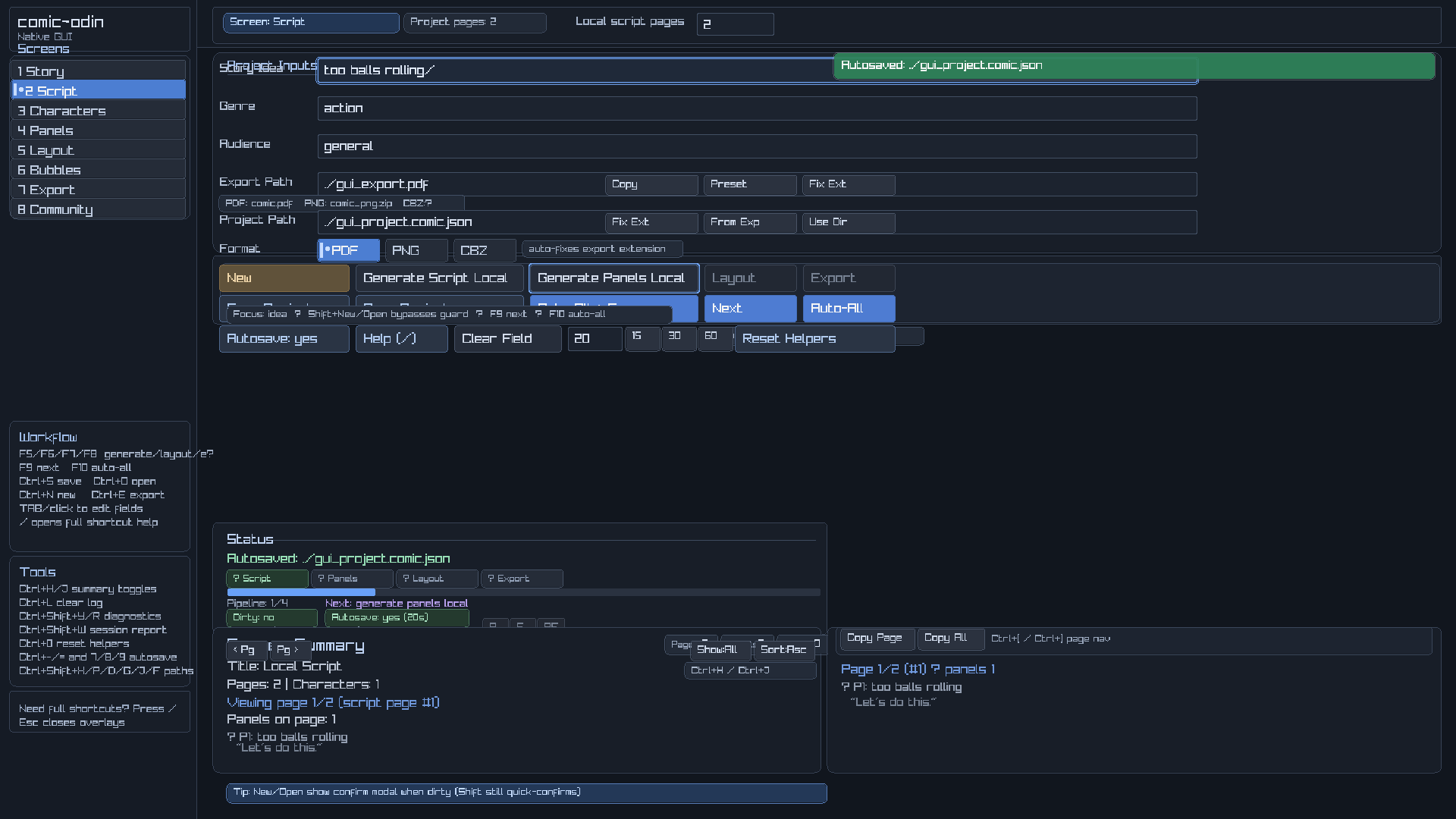
Task: Click the Dirty: no status chip
Action: tap(272, 618)
